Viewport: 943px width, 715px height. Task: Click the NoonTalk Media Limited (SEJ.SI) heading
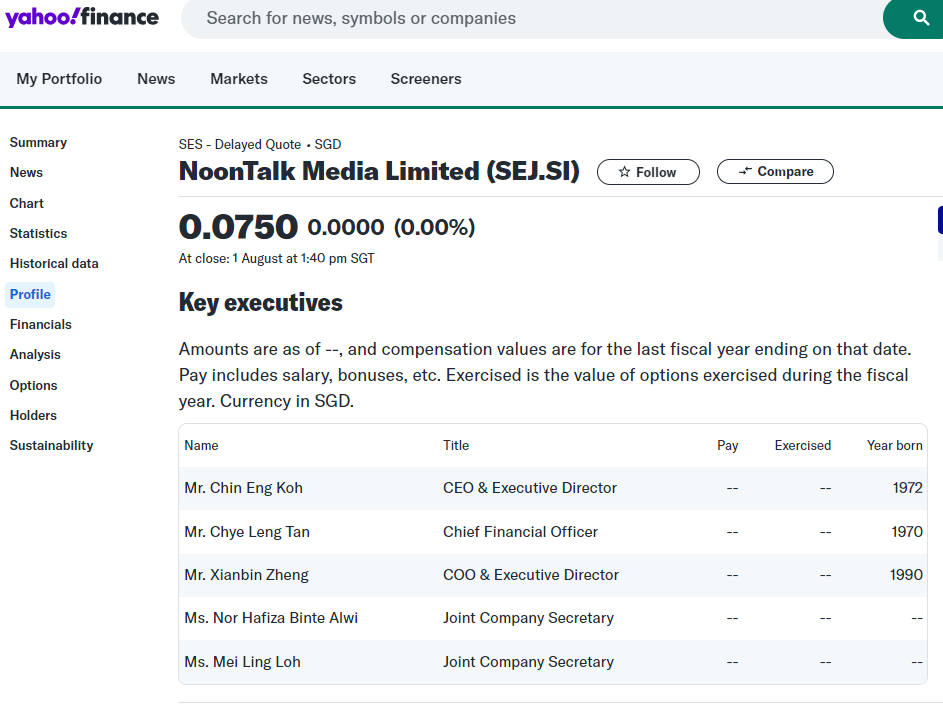click(x=379, y=171)
